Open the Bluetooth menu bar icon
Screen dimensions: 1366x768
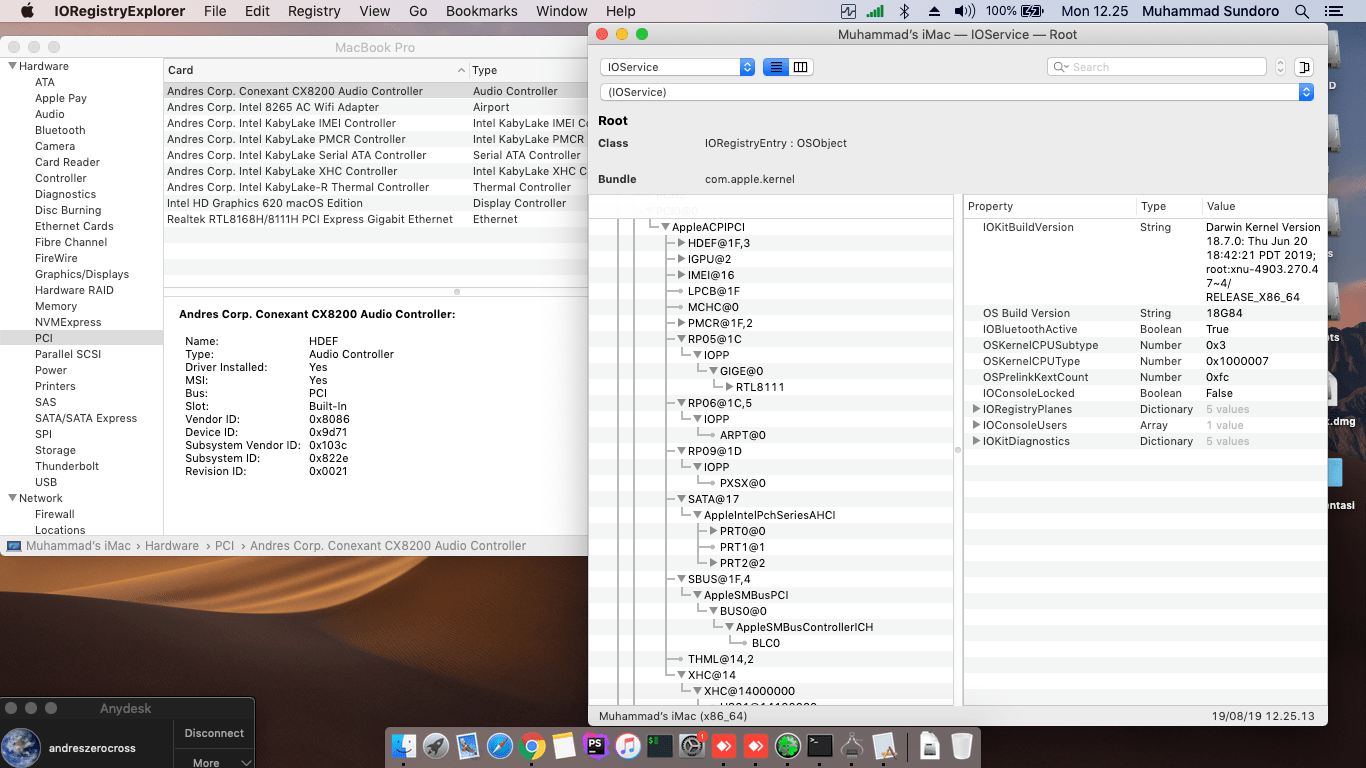coord(904,11)
